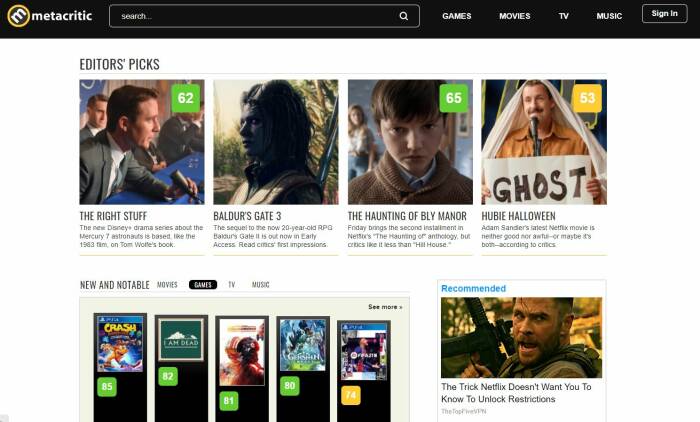The width and height of the screenshot is (700, 422).
Task: Open the Music menu
Action: (x=609, y=16)
